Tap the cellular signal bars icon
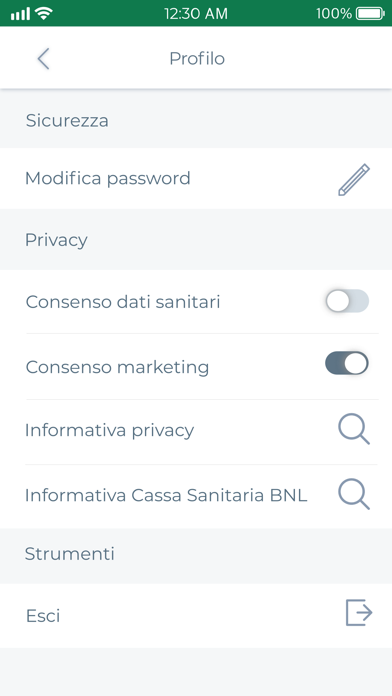392x696 pixels. [x=20, y=14]
